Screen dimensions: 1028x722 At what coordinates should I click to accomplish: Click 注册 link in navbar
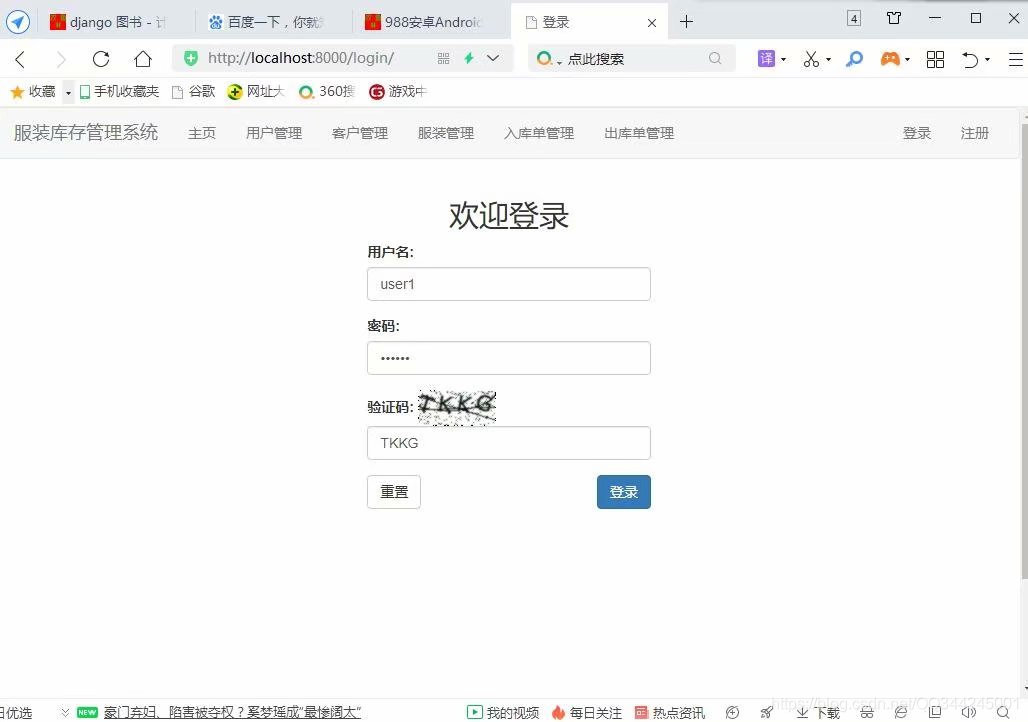coord(974,133)
